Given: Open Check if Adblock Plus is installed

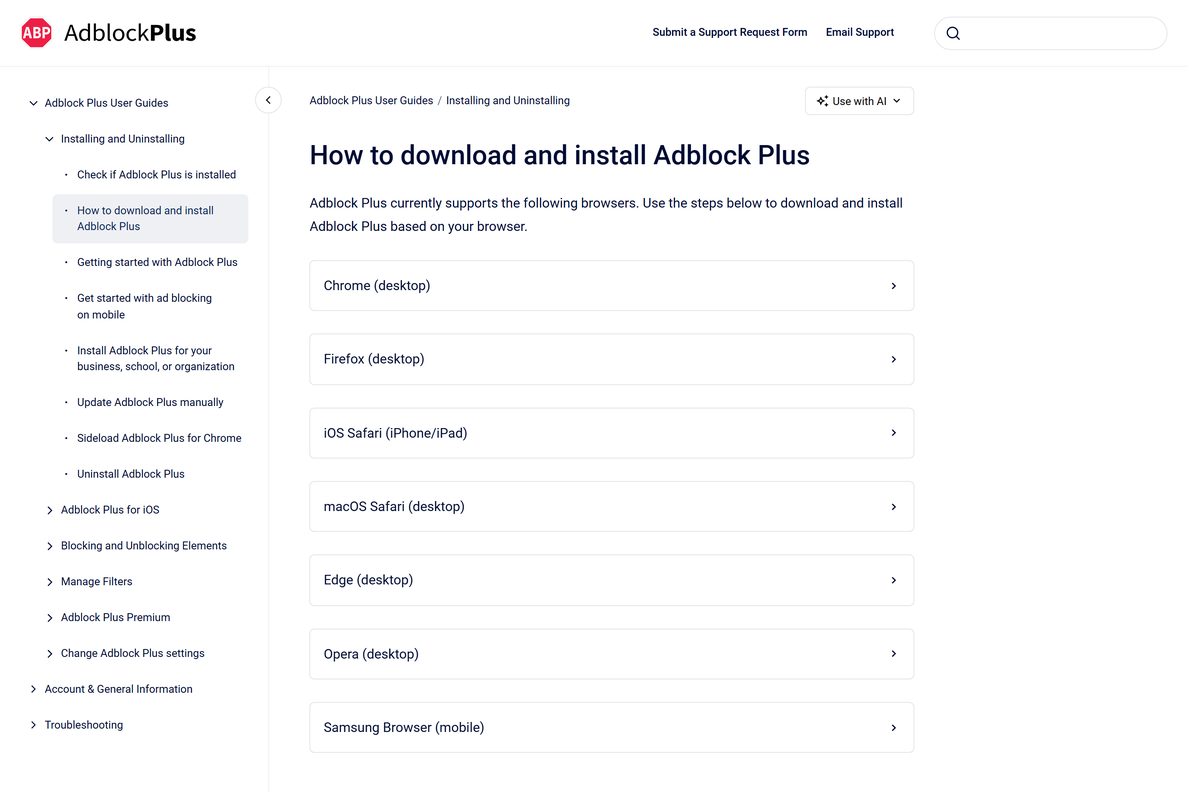Looking at the screenshot, I should click(156, 174).
